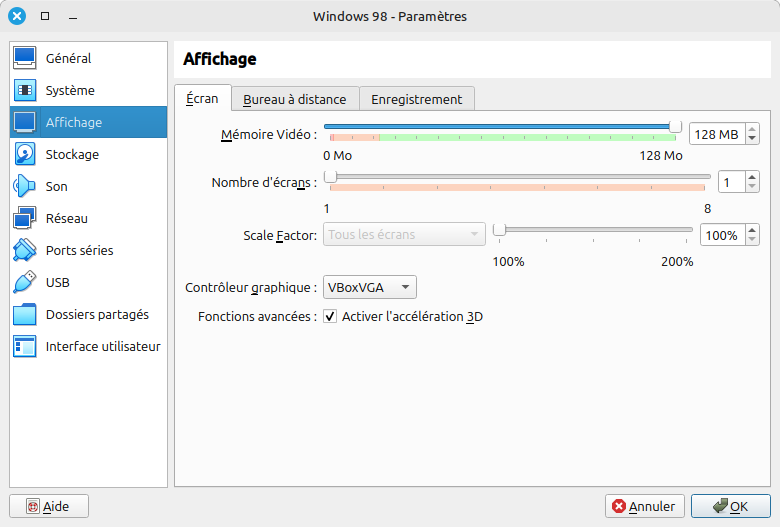This screenshot has width=780, height=527.
Task: Click the Dossiers partagés label in sidebar
Action: tap(98, 315)
